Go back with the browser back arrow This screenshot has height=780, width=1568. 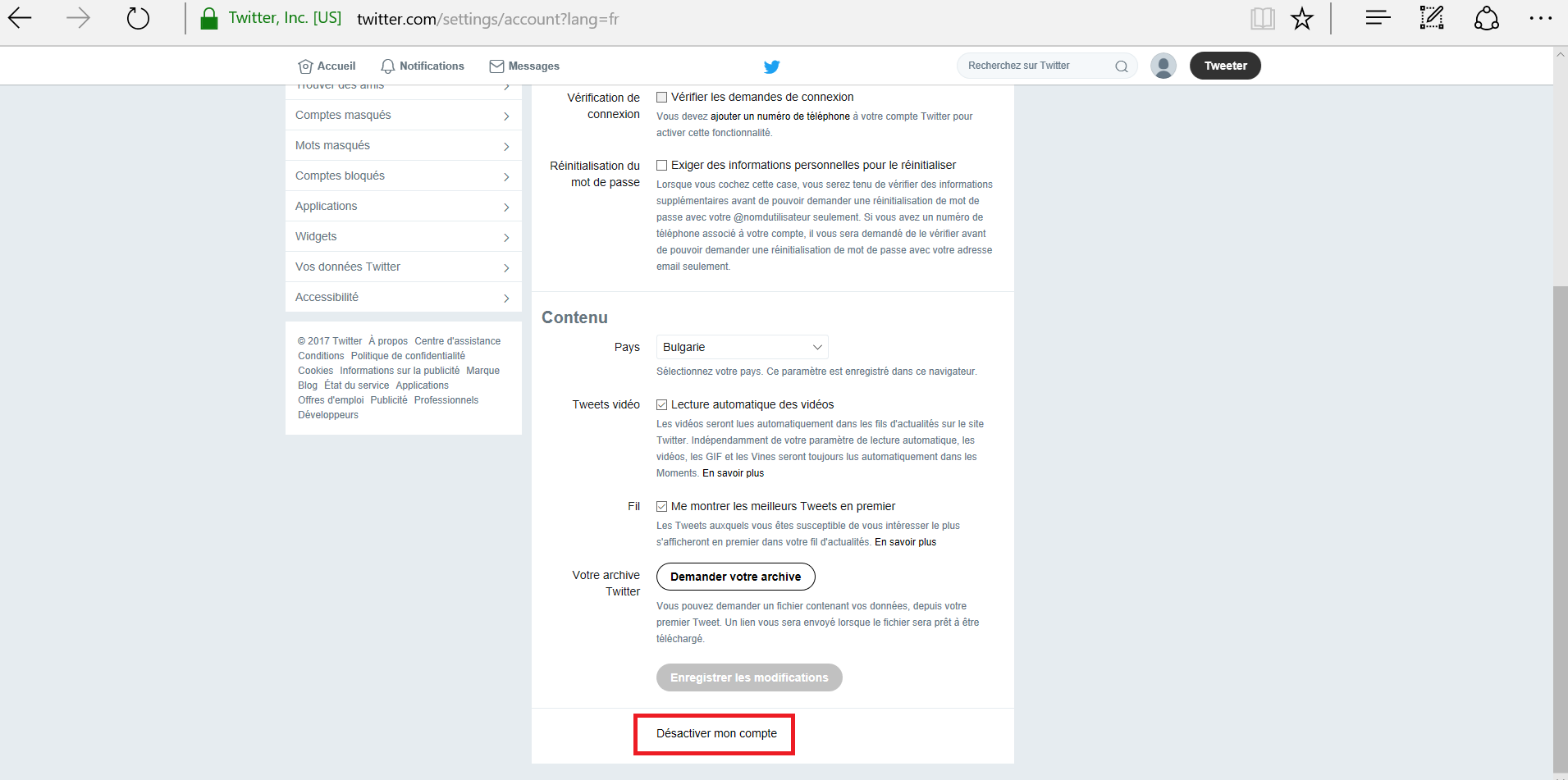tap(20, 17)
